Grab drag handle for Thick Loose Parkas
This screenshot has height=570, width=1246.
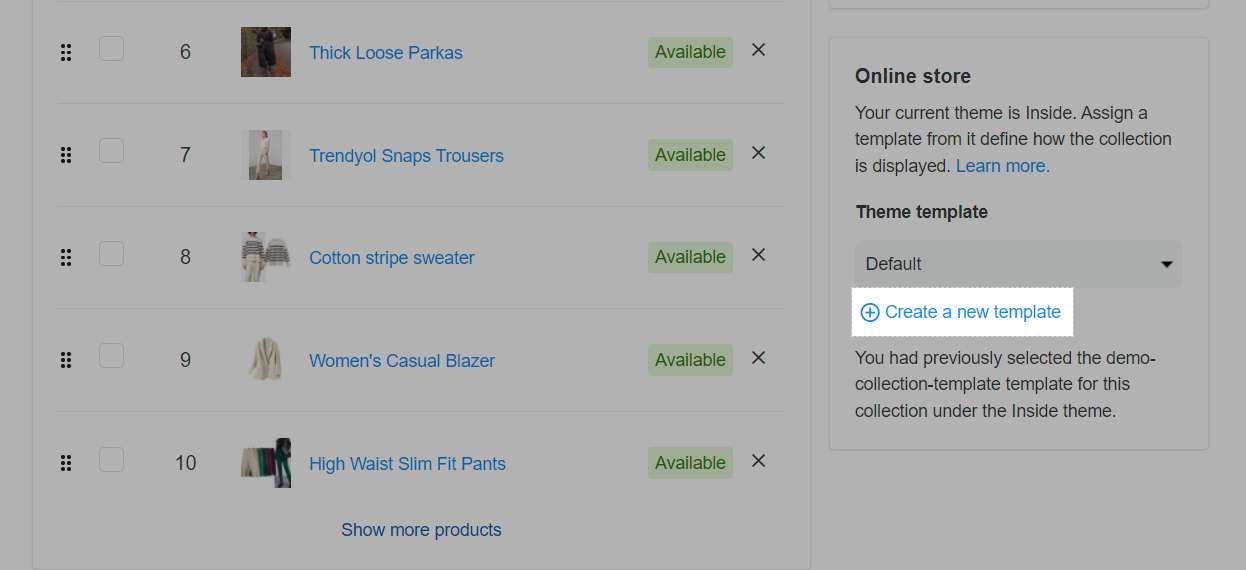coord(66,53)
